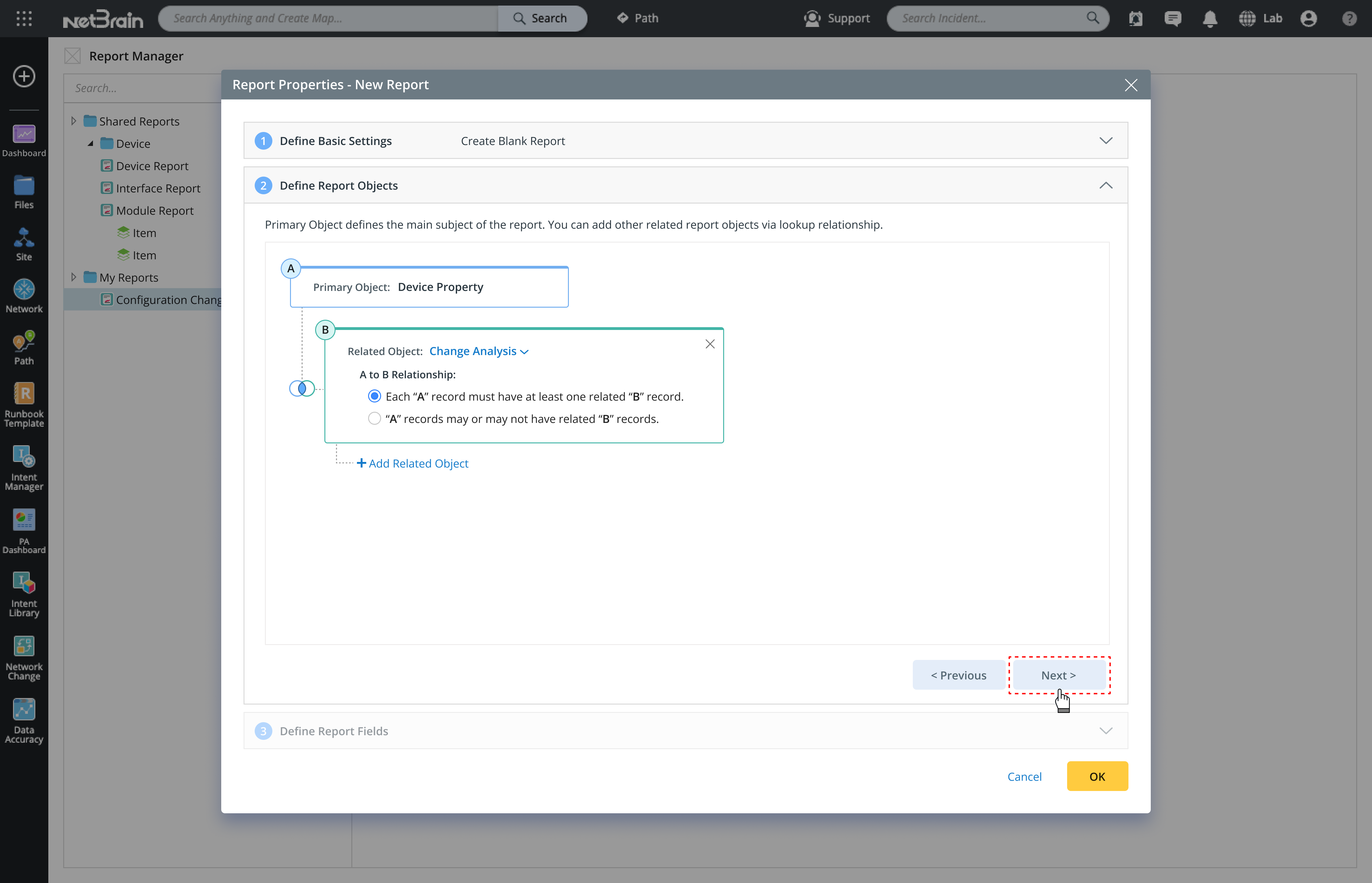Image resolution: width=1372 pixels, height=883 pixels.
Task: Collapse the Define Report Objects section
Action: coord(1106,185)
